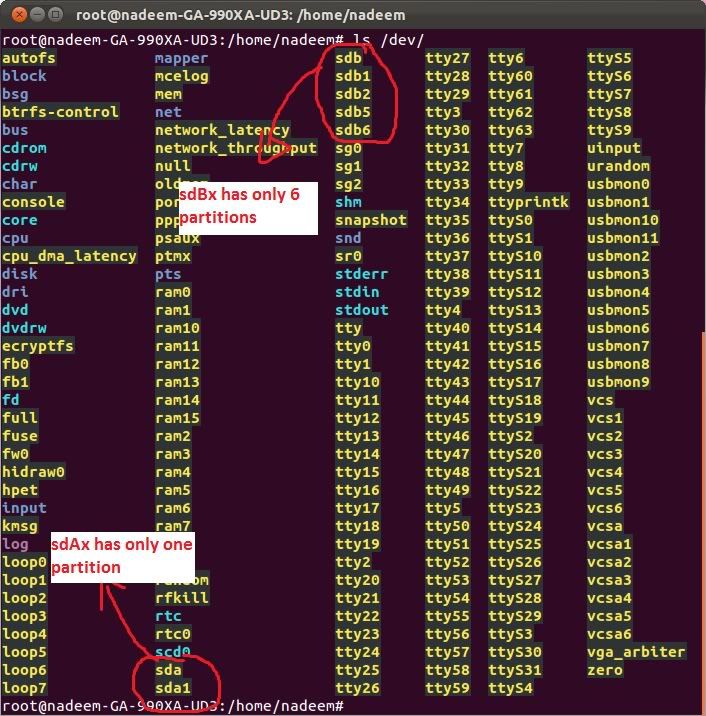The image size is (706, 716).
Task: Click the 'network_latency' entry
Action: (222, 130)
